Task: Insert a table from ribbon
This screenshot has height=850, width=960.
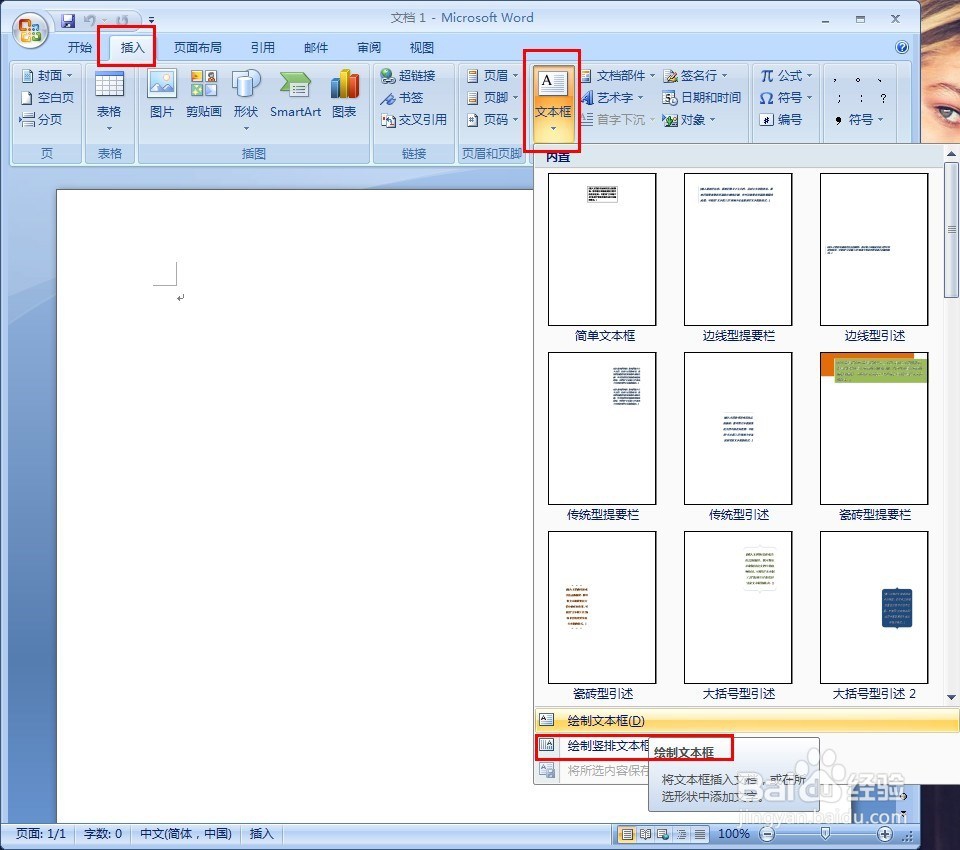Action: point(109,101)
